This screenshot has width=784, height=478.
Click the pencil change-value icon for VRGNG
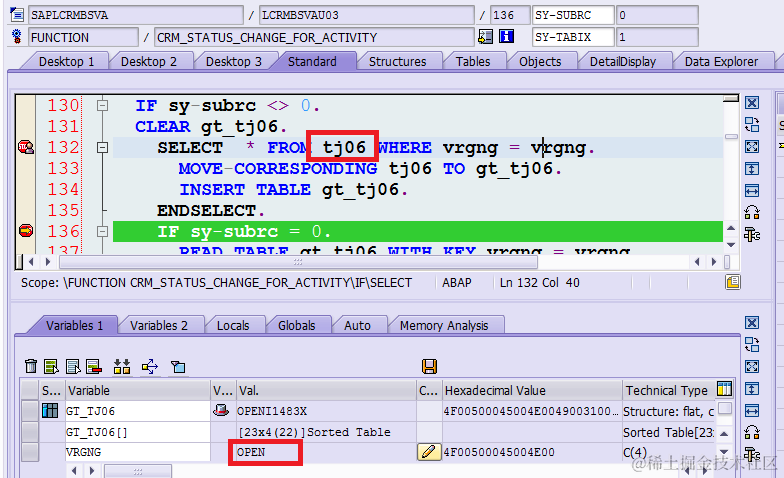[429, 452]
